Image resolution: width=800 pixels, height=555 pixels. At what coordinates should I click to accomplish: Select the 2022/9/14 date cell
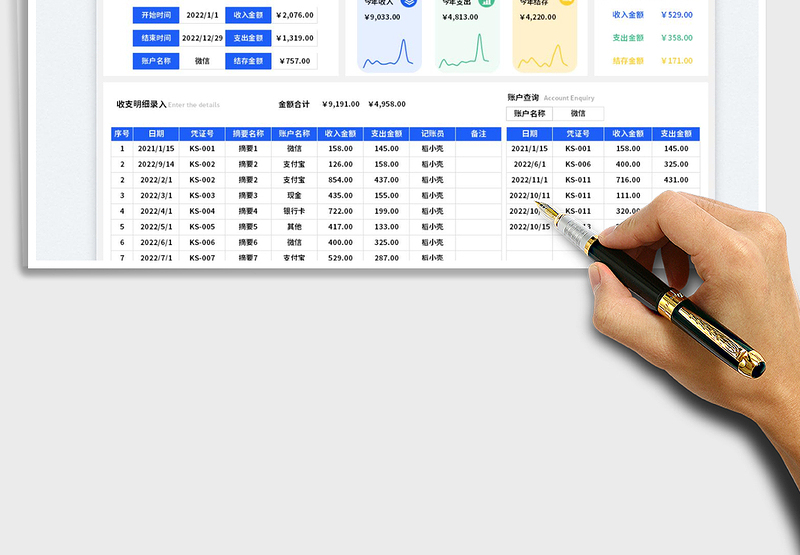coord(156,165)
